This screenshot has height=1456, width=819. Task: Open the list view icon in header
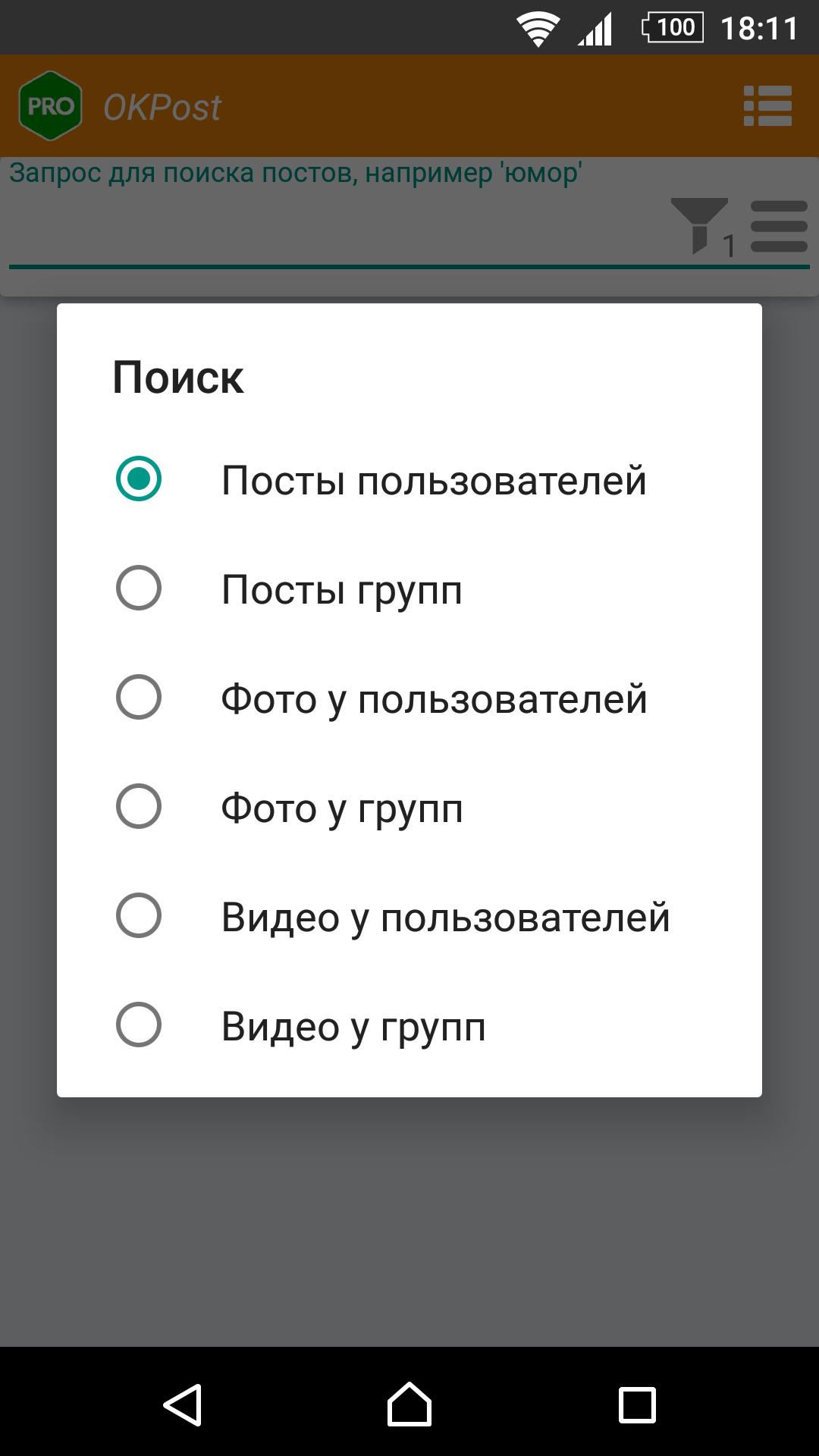[767, 106]
